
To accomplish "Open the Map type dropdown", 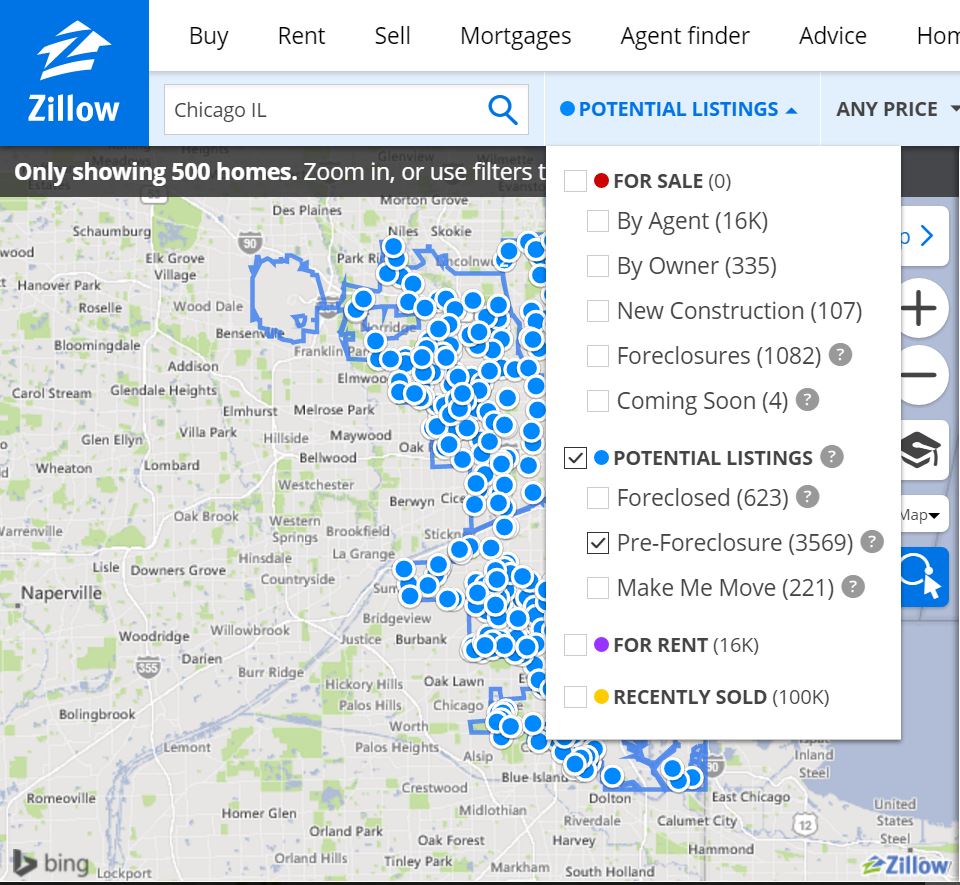I will click(x=921, y=515).
